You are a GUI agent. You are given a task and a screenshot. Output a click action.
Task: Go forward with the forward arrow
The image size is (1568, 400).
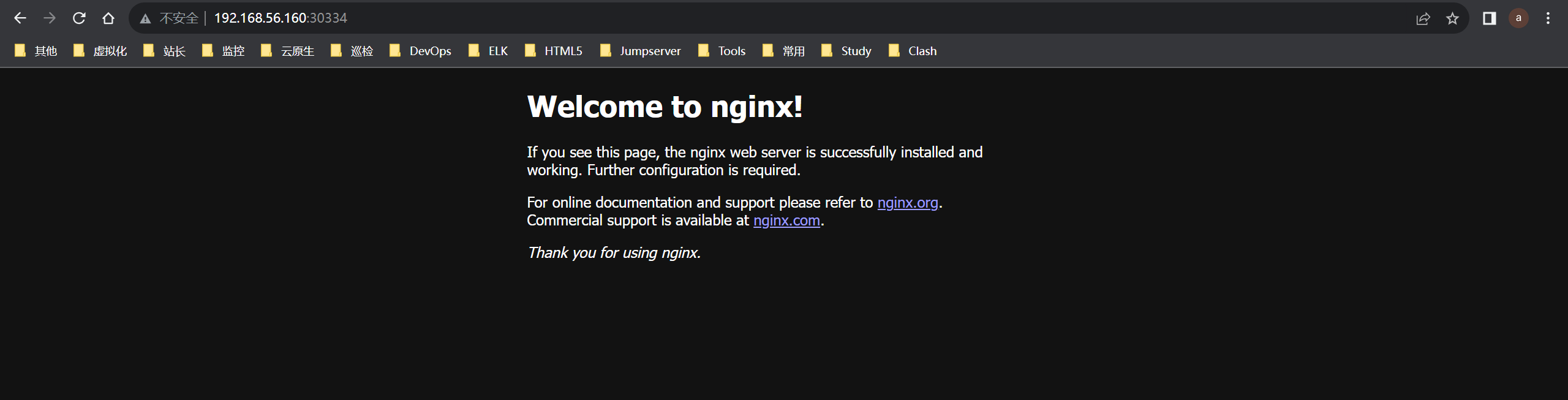click(x=50, y=18)
